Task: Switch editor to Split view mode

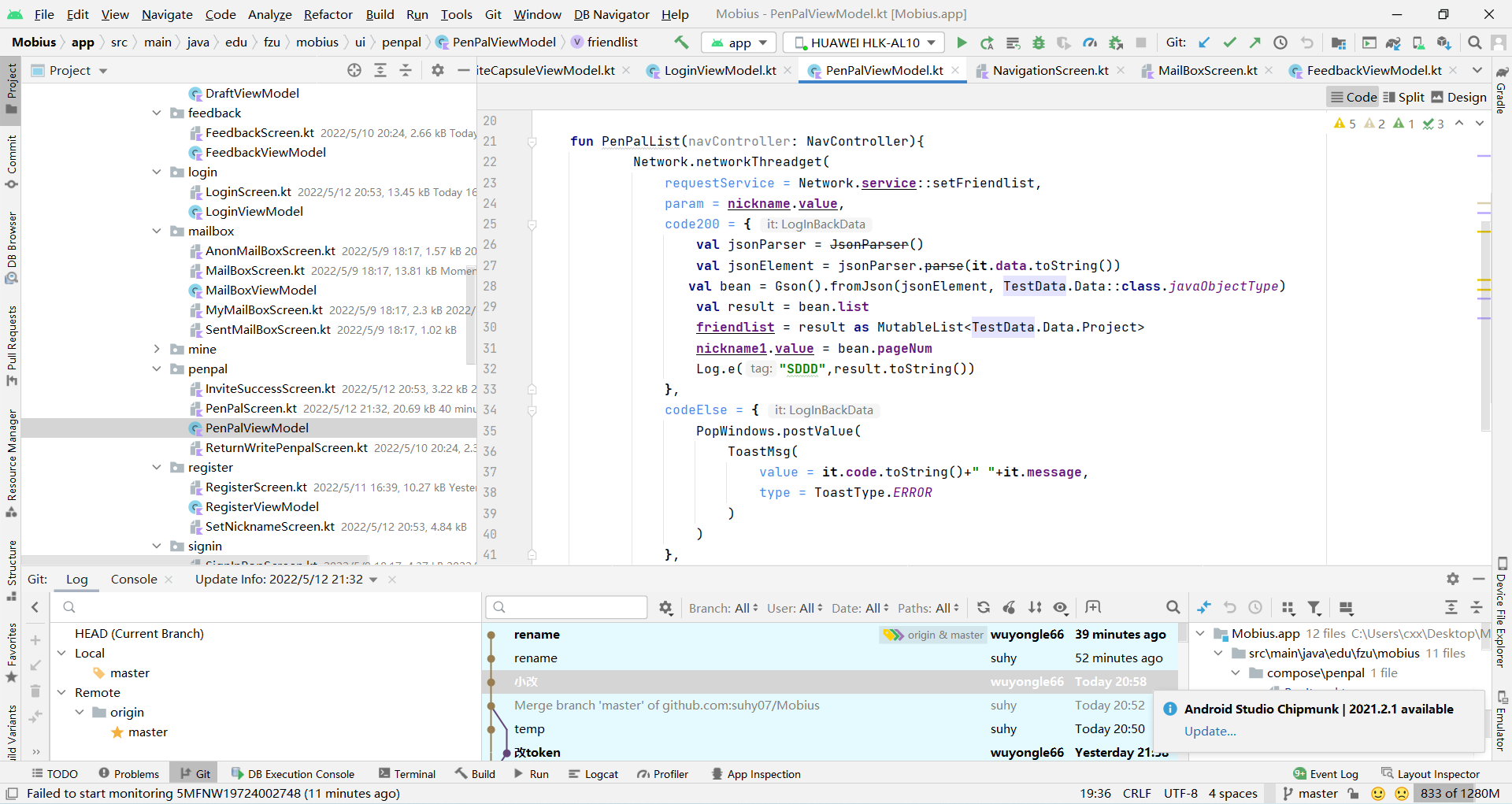Action: 1403,97
